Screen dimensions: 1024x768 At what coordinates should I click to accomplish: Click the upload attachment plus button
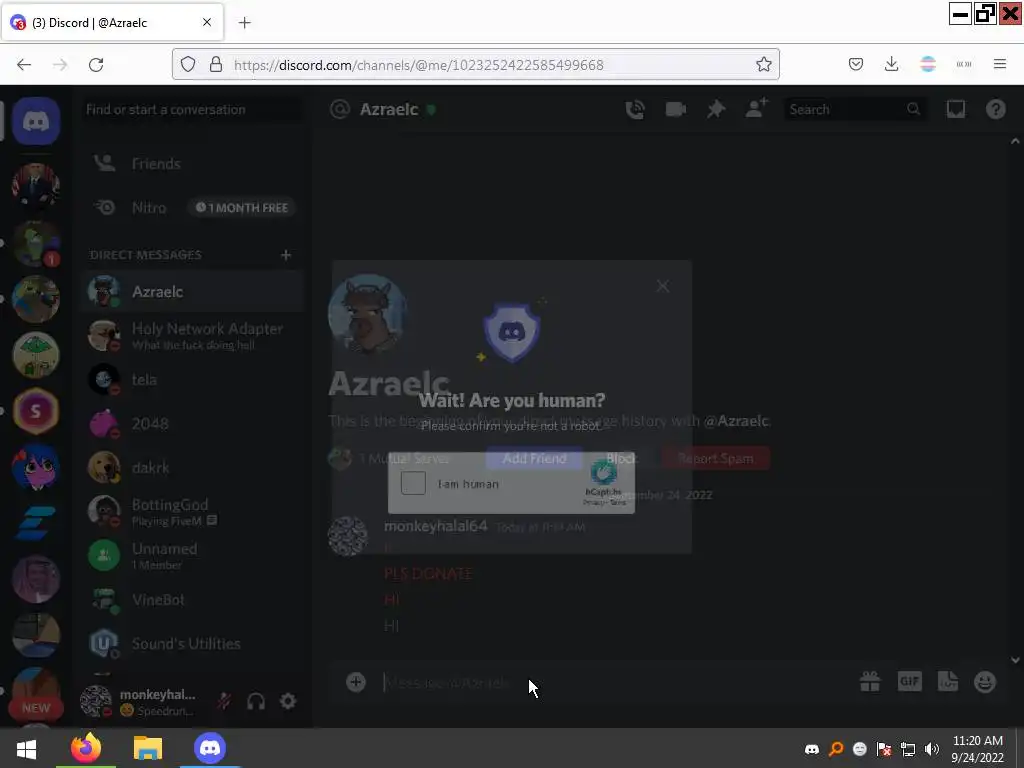pyautogui.click(x=355, y=682)
